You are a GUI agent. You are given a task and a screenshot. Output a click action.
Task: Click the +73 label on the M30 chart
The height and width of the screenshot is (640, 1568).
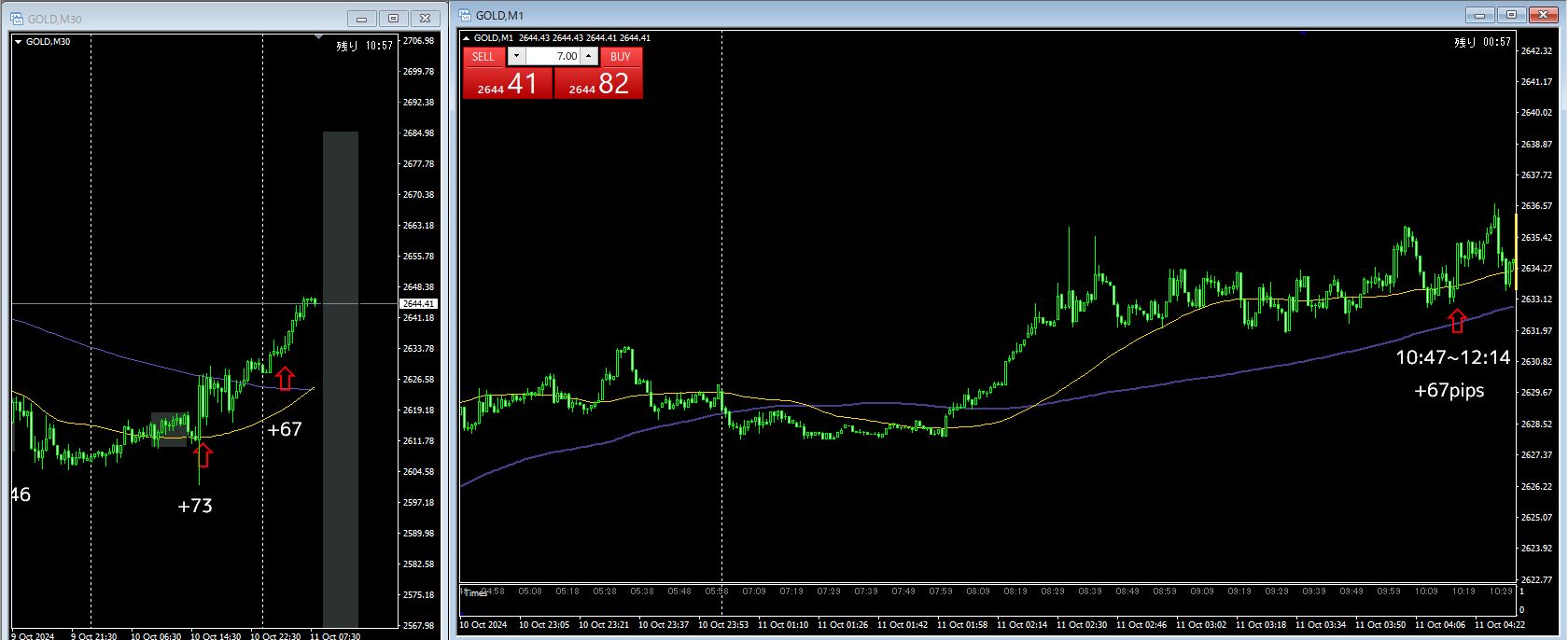pos(195,506)
